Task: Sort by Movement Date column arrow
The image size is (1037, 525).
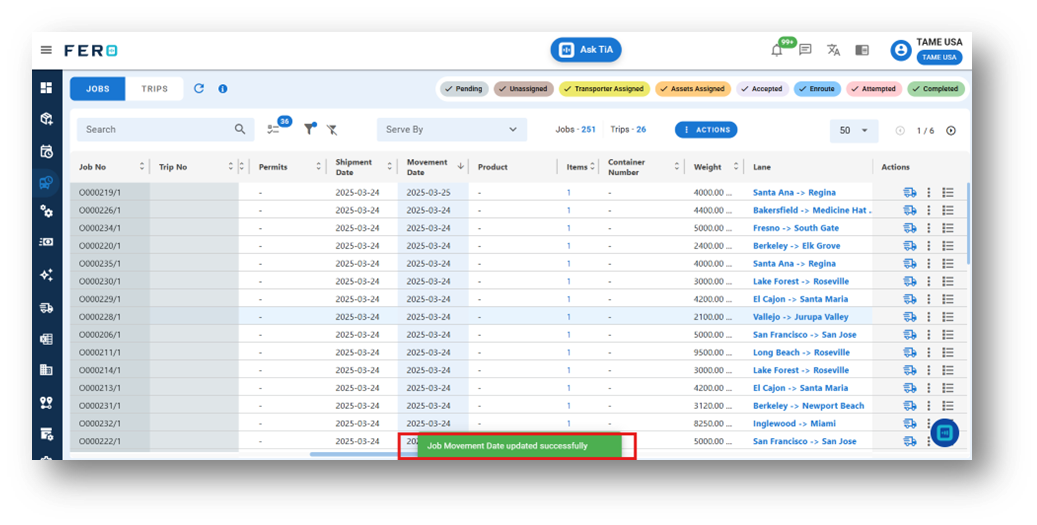Action: coord(460,167)
